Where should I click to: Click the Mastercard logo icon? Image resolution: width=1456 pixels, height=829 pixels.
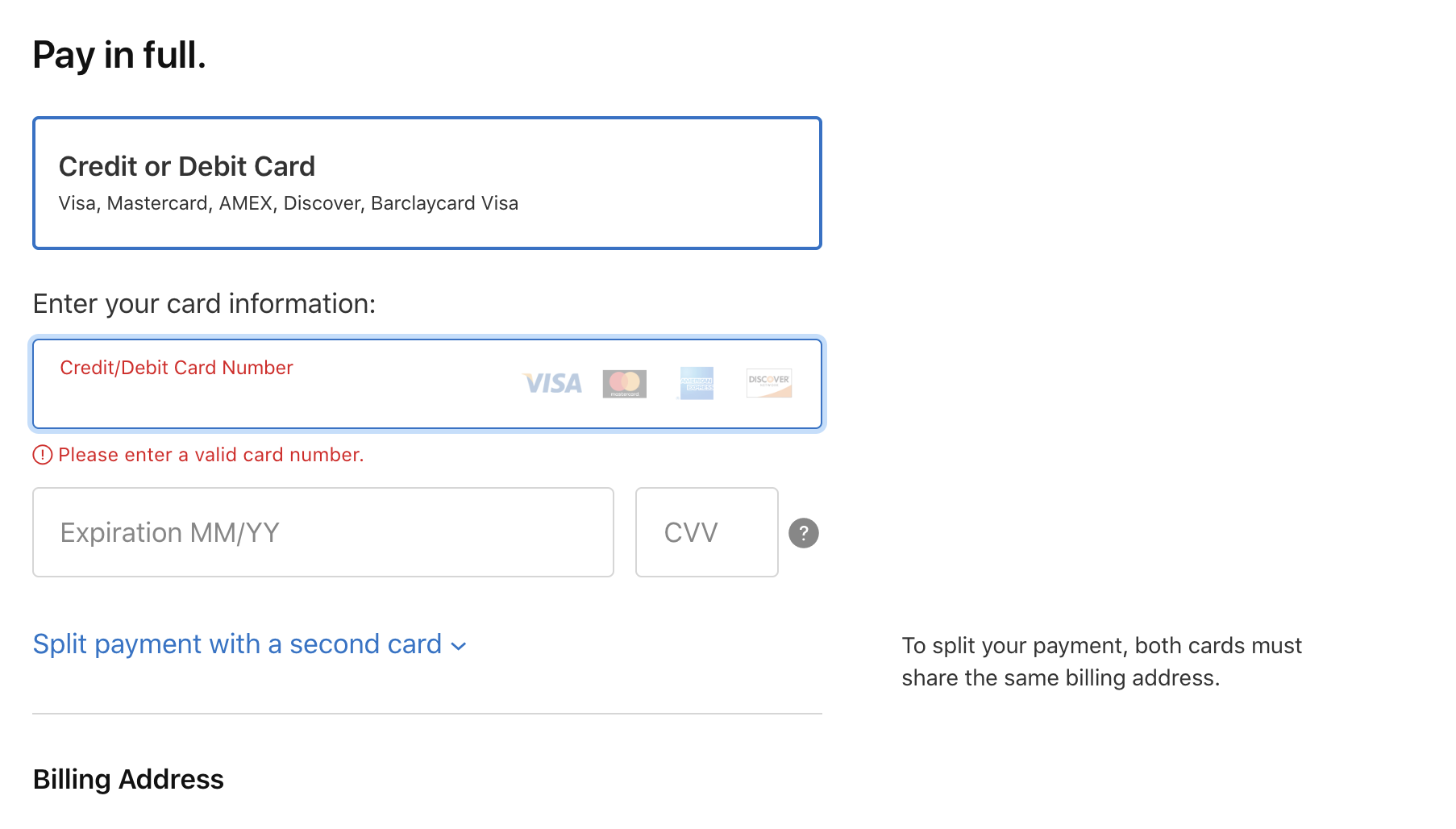click(x=624, y=383)
